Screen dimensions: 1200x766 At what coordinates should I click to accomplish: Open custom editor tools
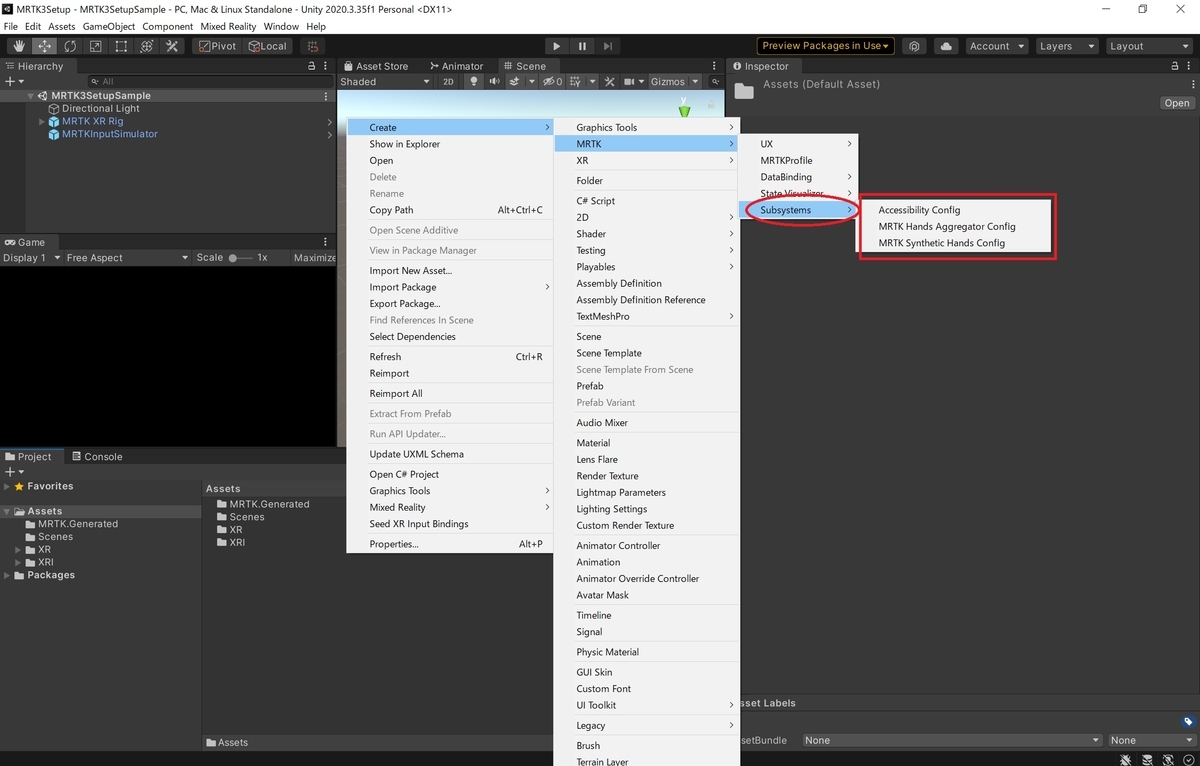pyautogui.click(x=172, y=46)
